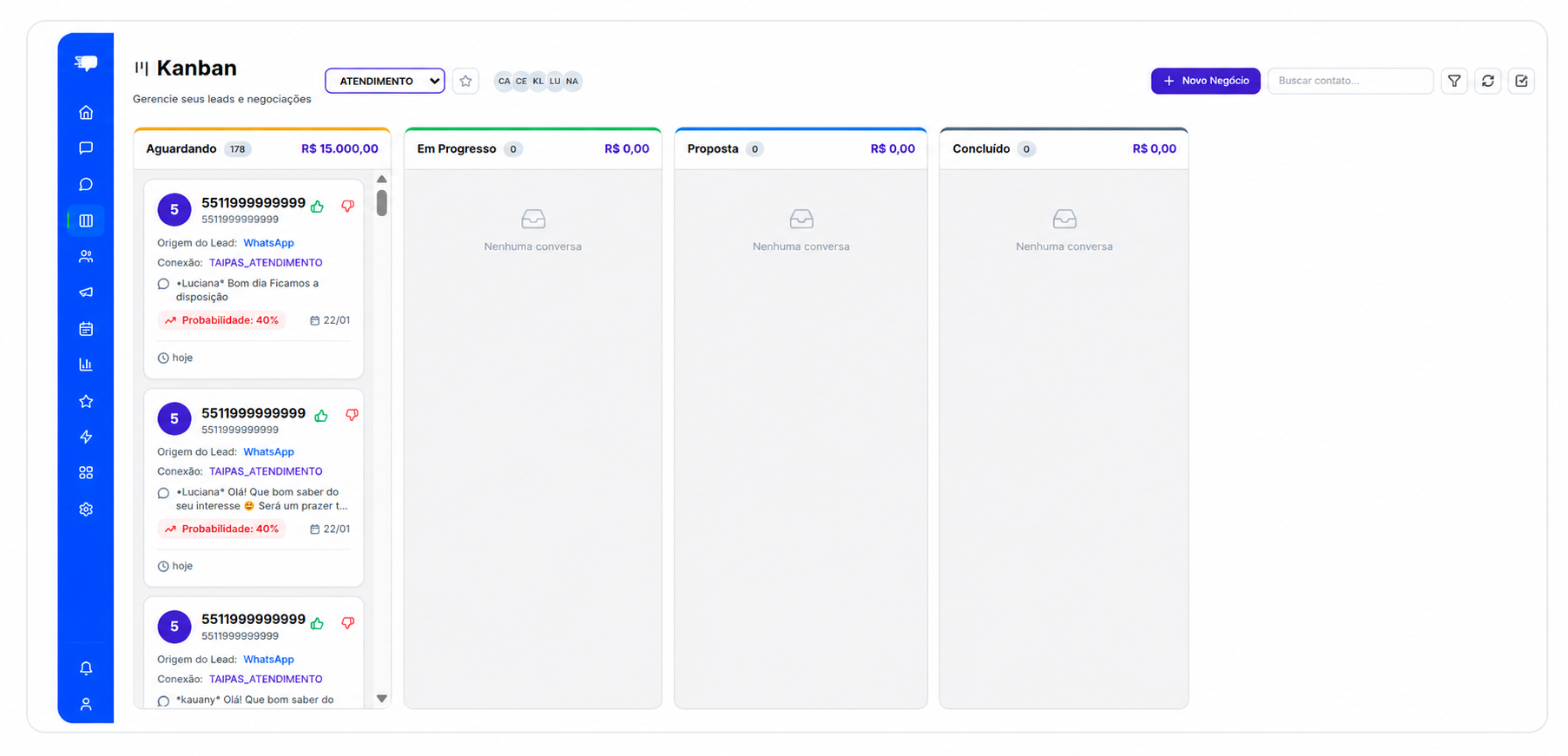This screenshot has width=1568, height=756.
Task: Open the megaphone campaigns sidebar icon
Action: (x=86, y=293)
